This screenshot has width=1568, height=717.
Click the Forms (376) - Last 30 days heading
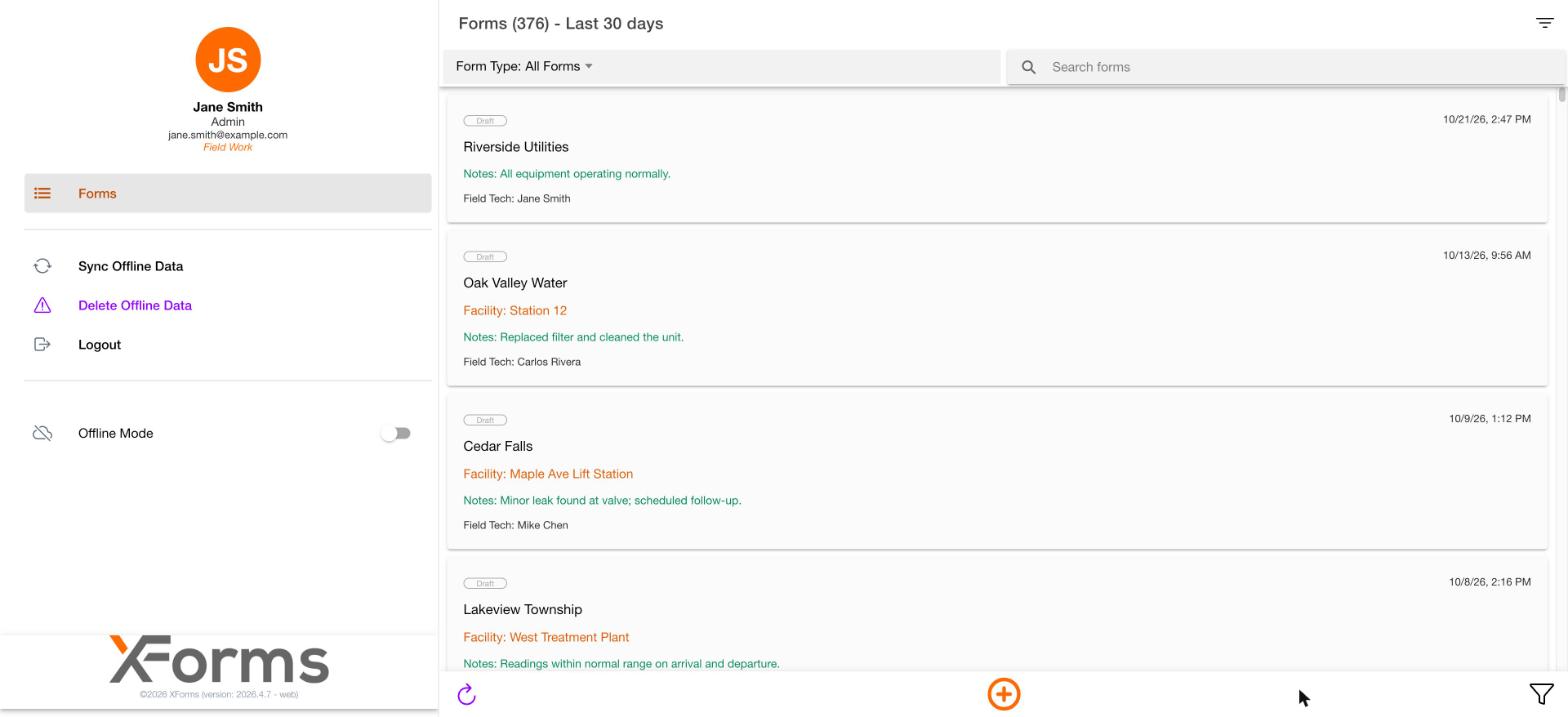(x=561, y=23)
